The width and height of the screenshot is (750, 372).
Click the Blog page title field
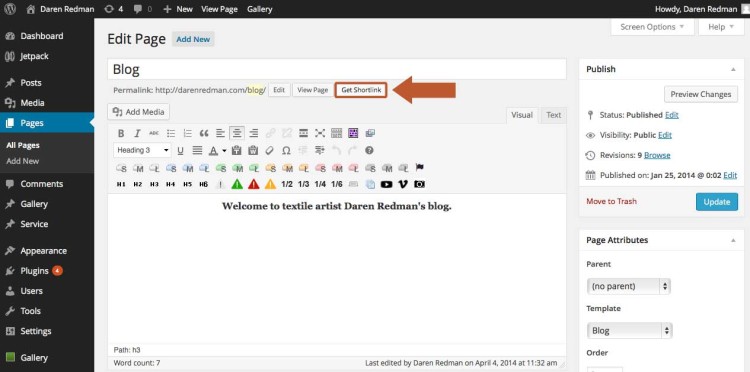coord(337,69)
